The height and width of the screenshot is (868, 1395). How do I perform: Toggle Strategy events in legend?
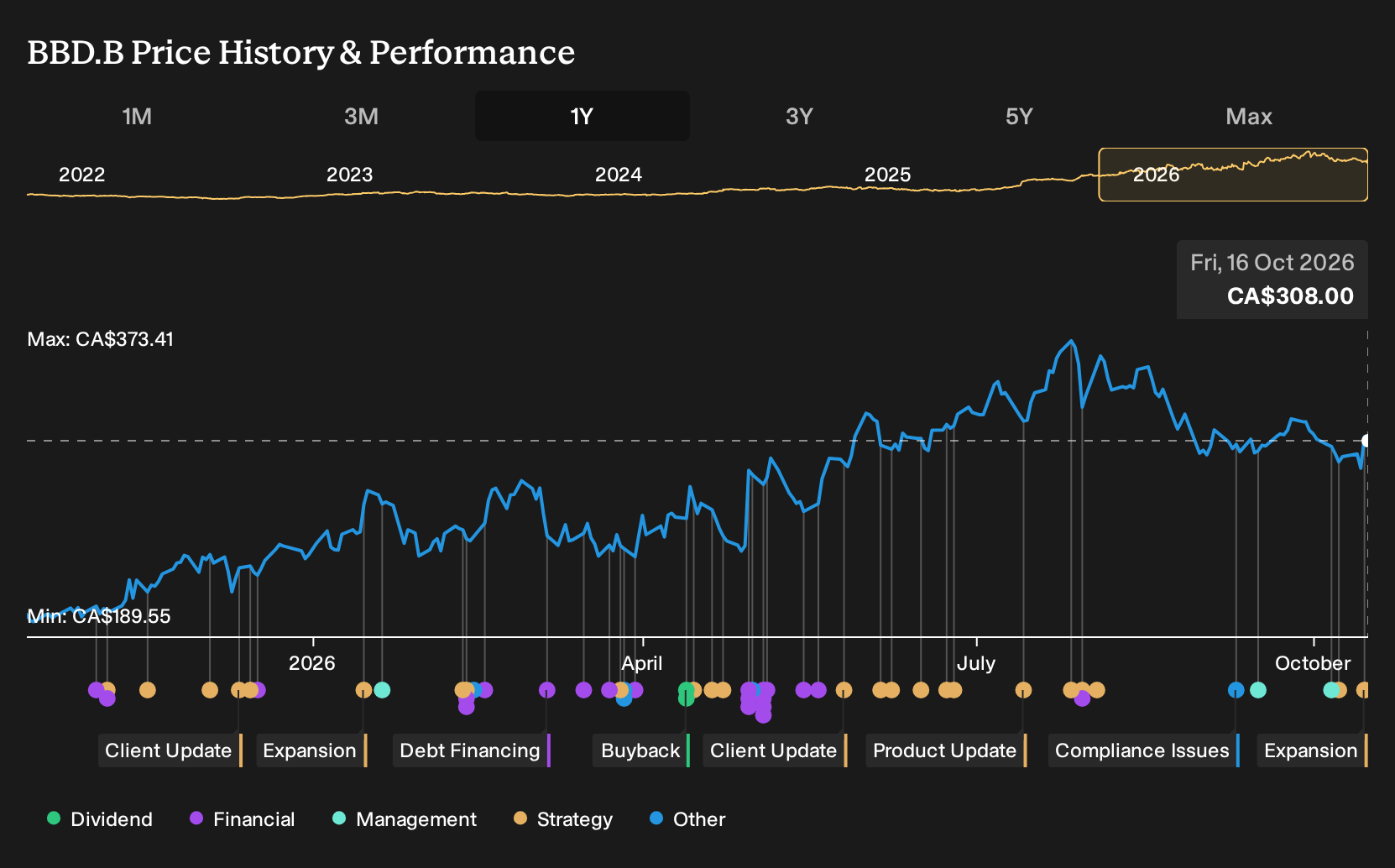tap(563, 819)
